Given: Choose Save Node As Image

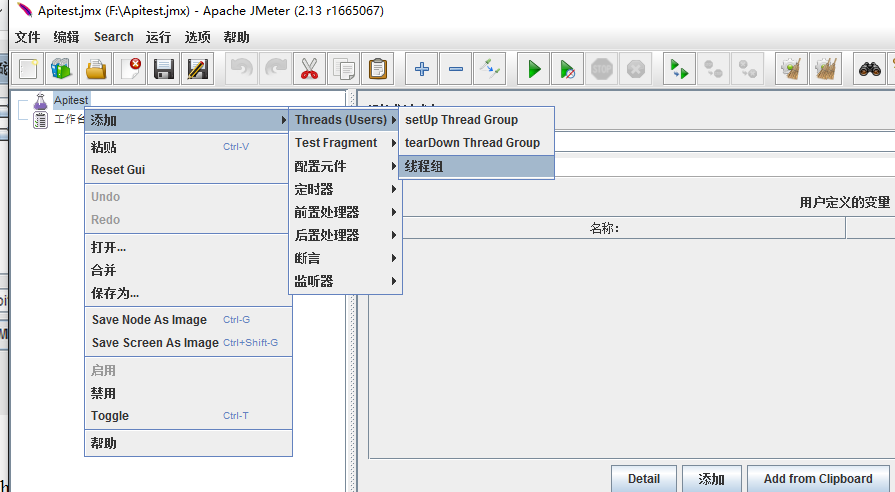Looking at the screenshot, I should pyautogui.click(x=187, y=320).
